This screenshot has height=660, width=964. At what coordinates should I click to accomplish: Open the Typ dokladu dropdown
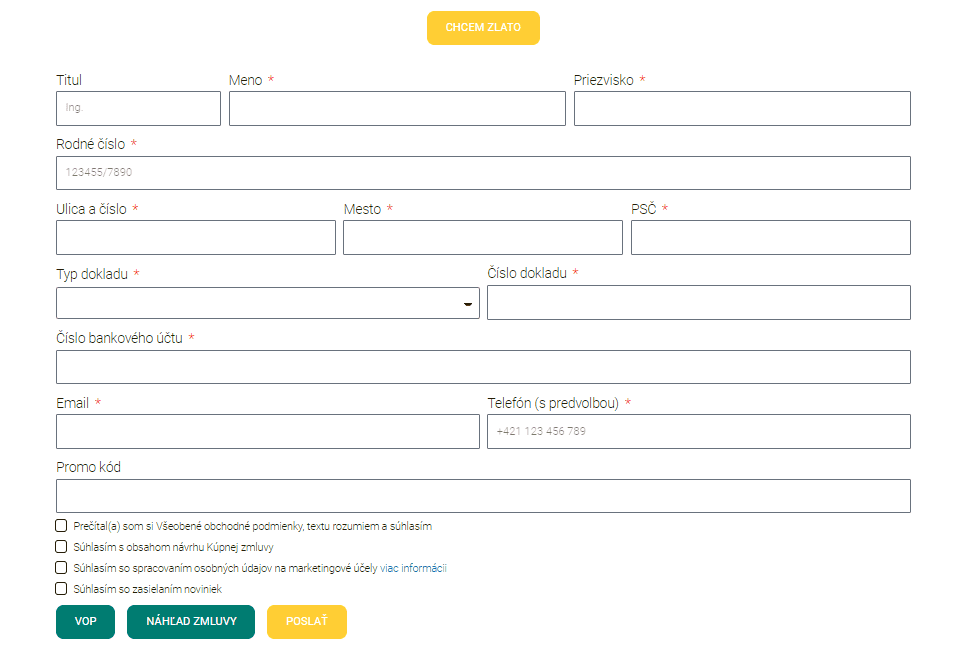[x=268, y=302]
